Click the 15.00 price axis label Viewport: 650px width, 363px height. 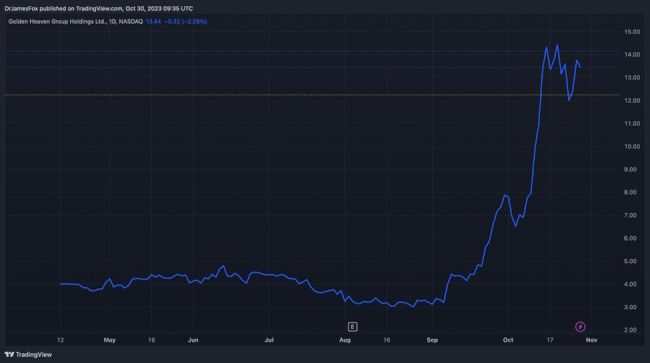[x=632, y=32]
